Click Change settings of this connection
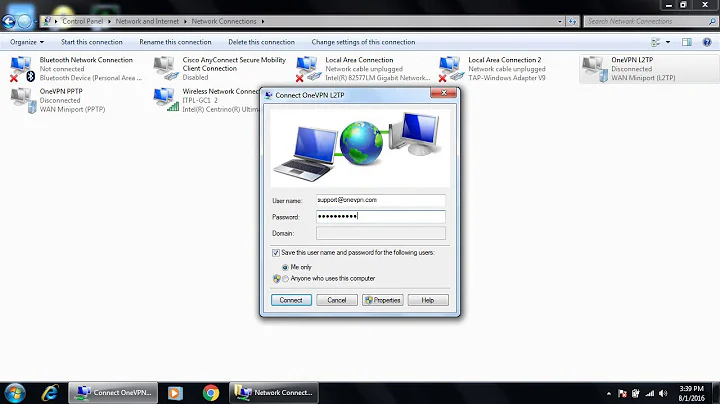The image size is (720, 404). tap(363, 42)
